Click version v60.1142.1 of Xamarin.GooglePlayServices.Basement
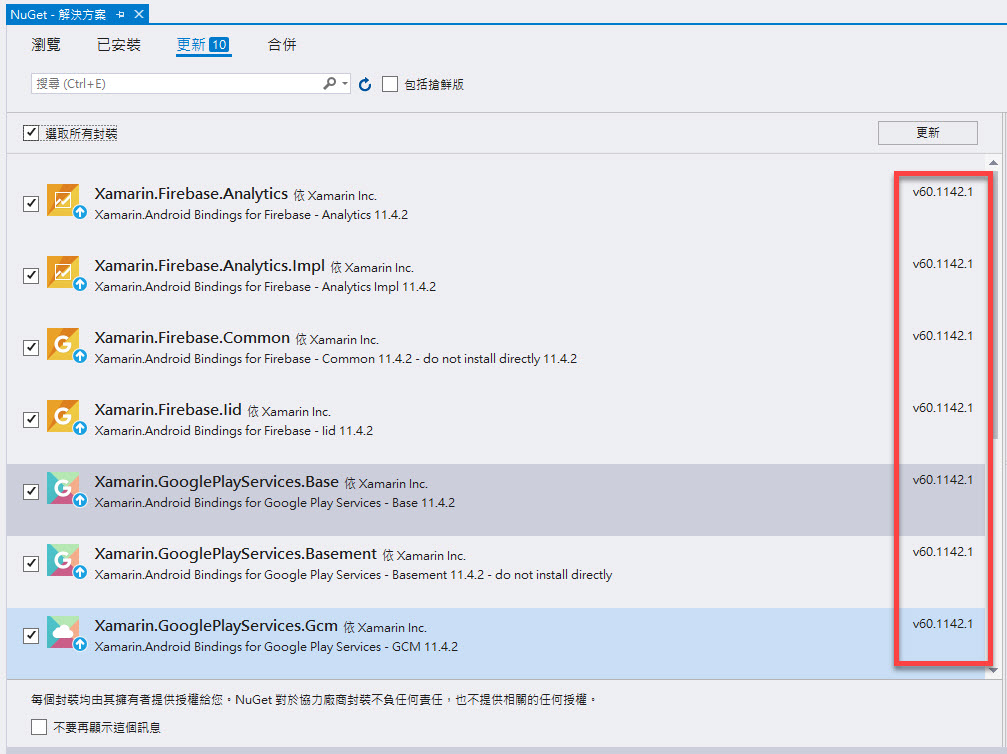Screen dimensions: 1007x754 tap(942, 552)
